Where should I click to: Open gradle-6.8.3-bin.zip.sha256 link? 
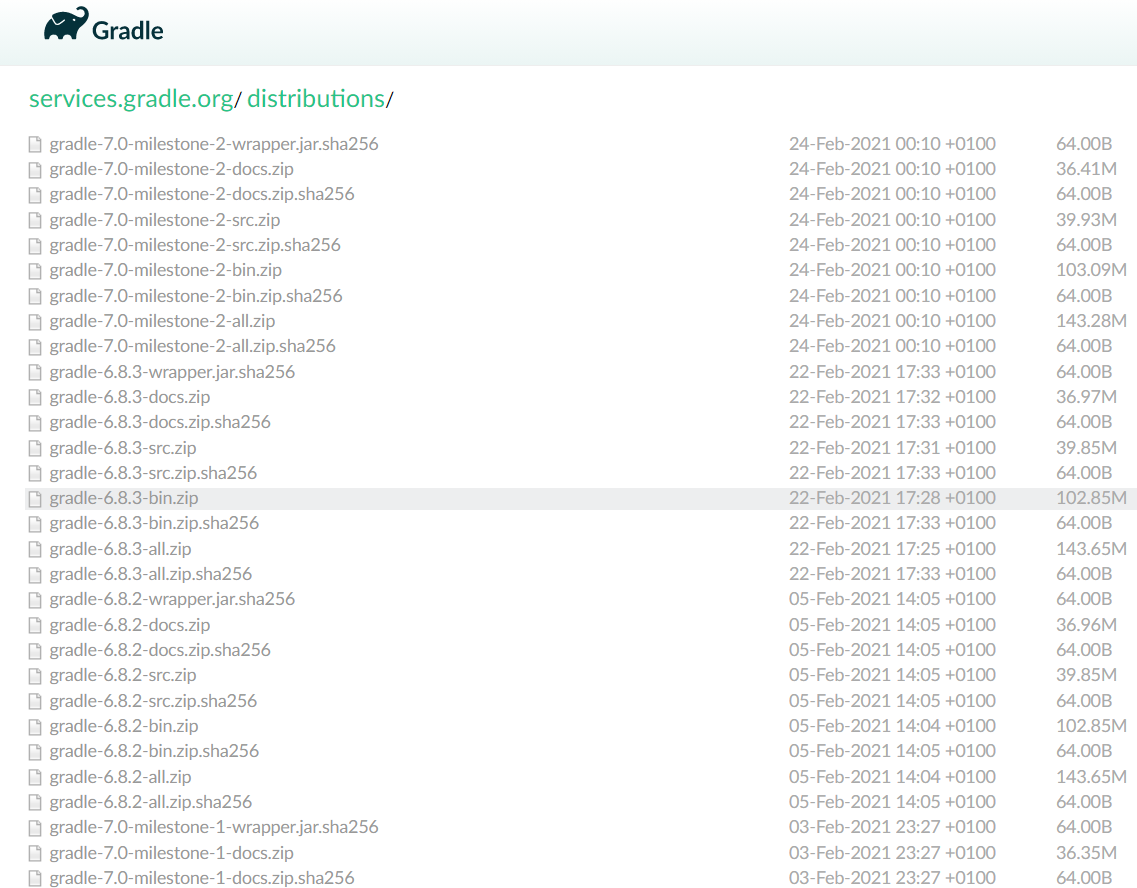(x=154, y=523)
